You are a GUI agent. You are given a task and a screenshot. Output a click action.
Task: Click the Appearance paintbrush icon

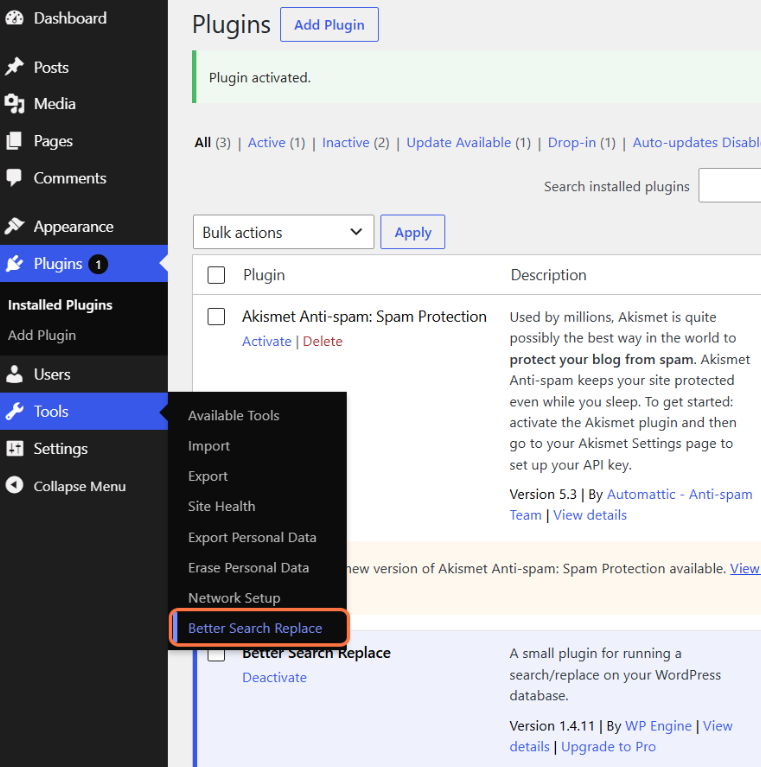tap(15, 226)
